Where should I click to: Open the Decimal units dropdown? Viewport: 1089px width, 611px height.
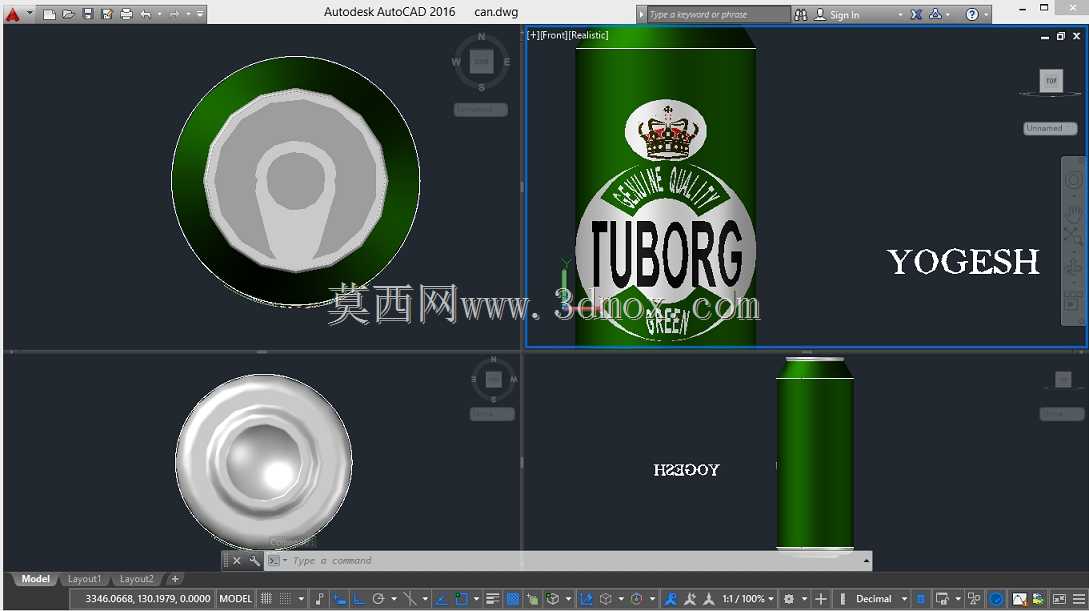coord(881,599)
